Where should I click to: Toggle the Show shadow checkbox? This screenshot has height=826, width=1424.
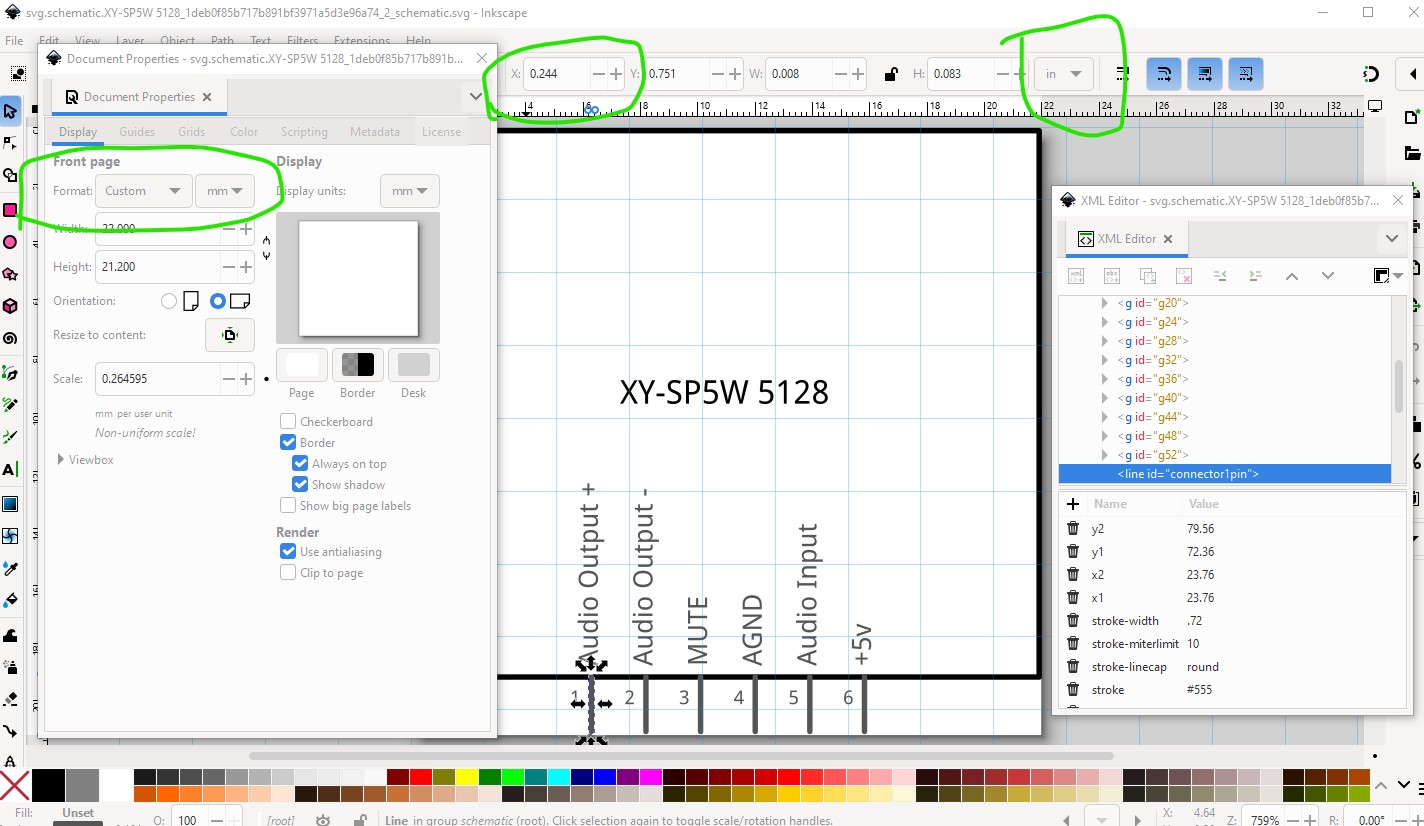coord(300,485)
